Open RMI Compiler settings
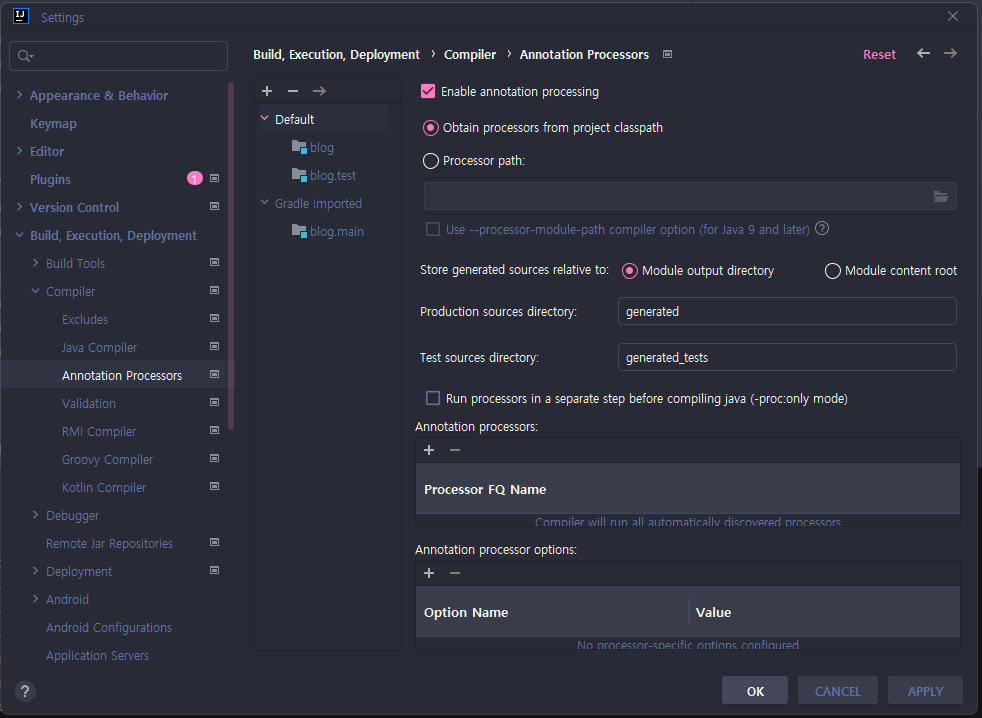This screenshot has height=718, width=982. click(99, 432)
